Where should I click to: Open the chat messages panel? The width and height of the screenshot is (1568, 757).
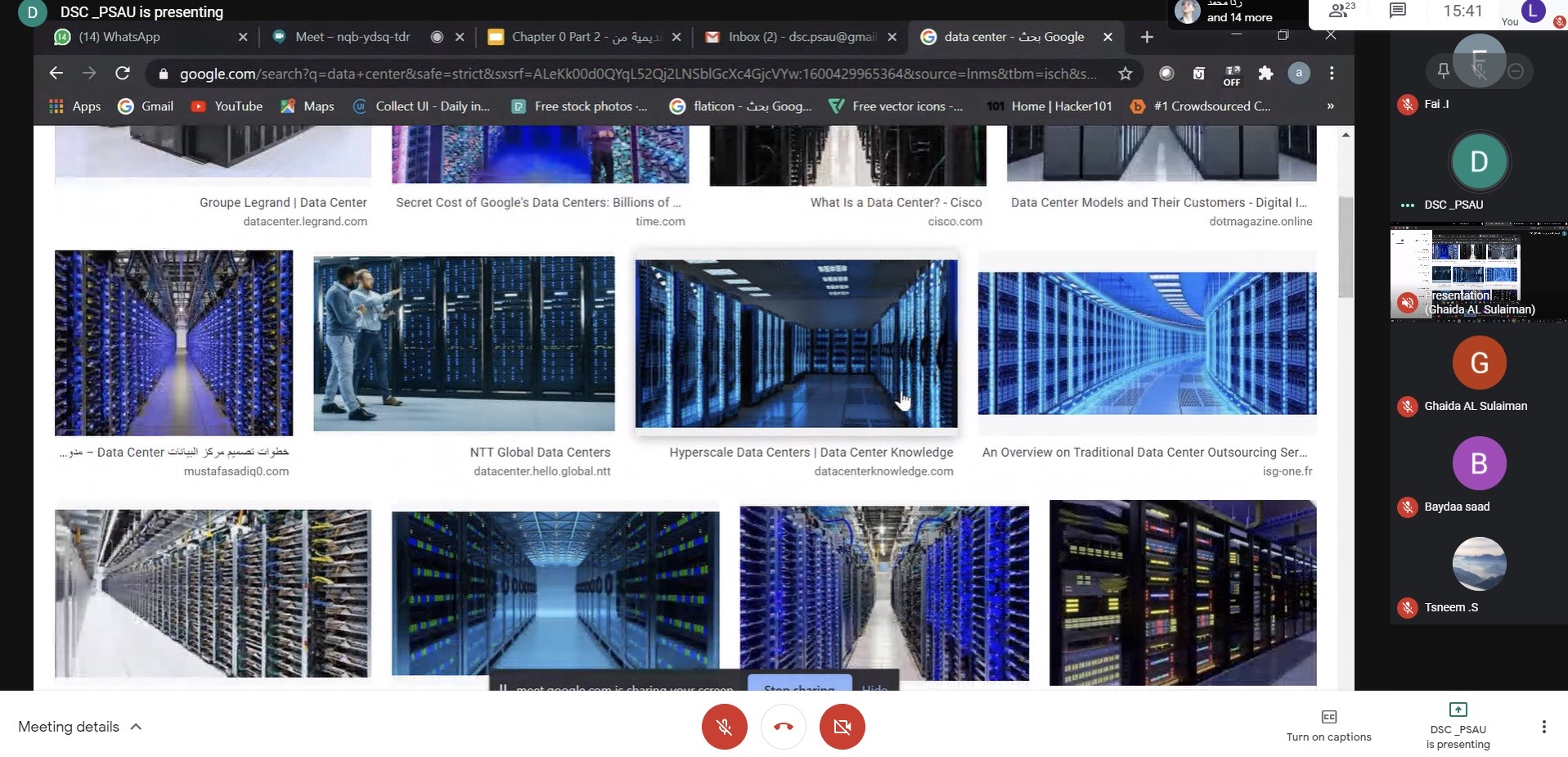tap(1398, 11)
